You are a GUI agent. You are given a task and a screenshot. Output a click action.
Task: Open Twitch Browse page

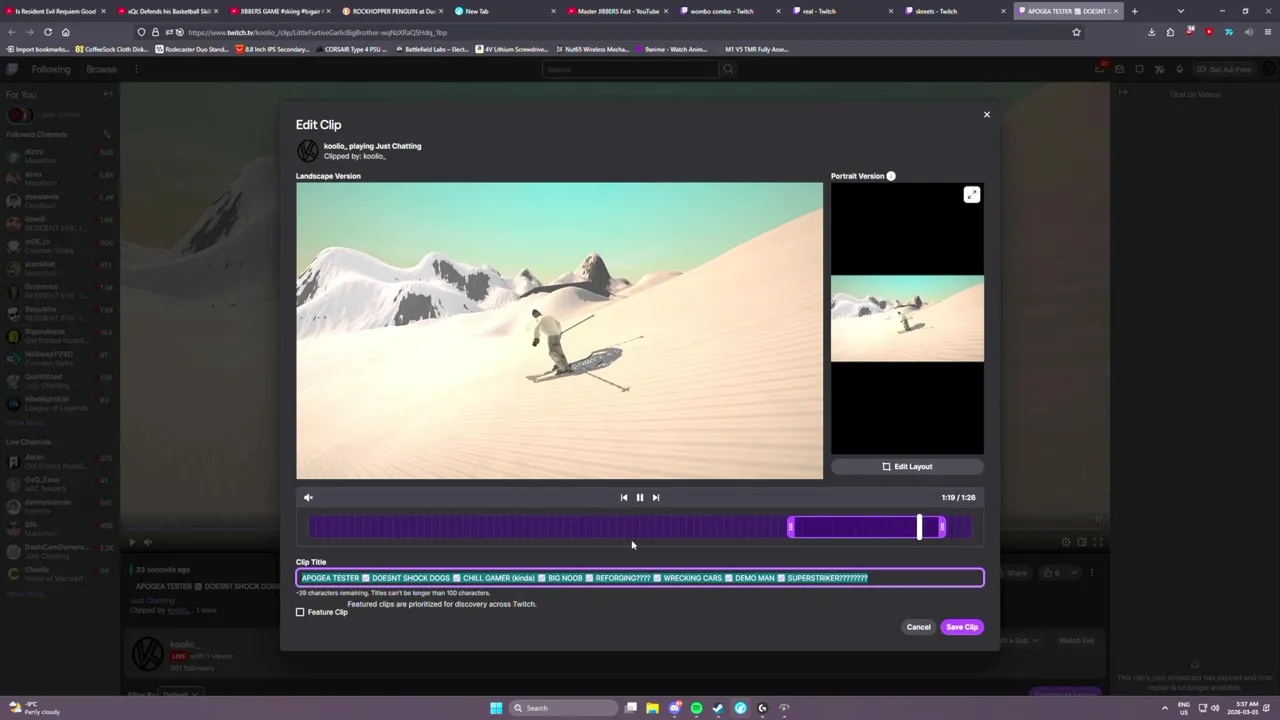click(x=101, y=69)
